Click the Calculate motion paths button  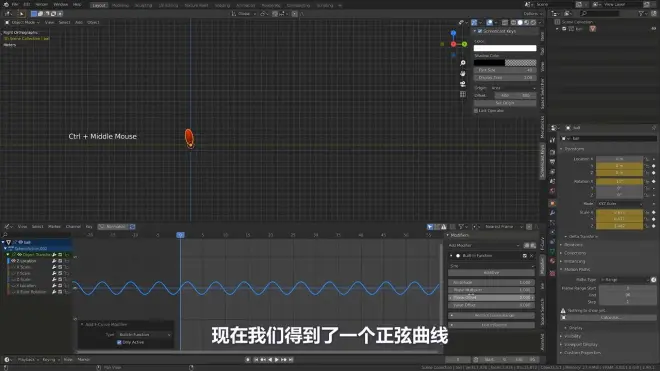[609, 318]
